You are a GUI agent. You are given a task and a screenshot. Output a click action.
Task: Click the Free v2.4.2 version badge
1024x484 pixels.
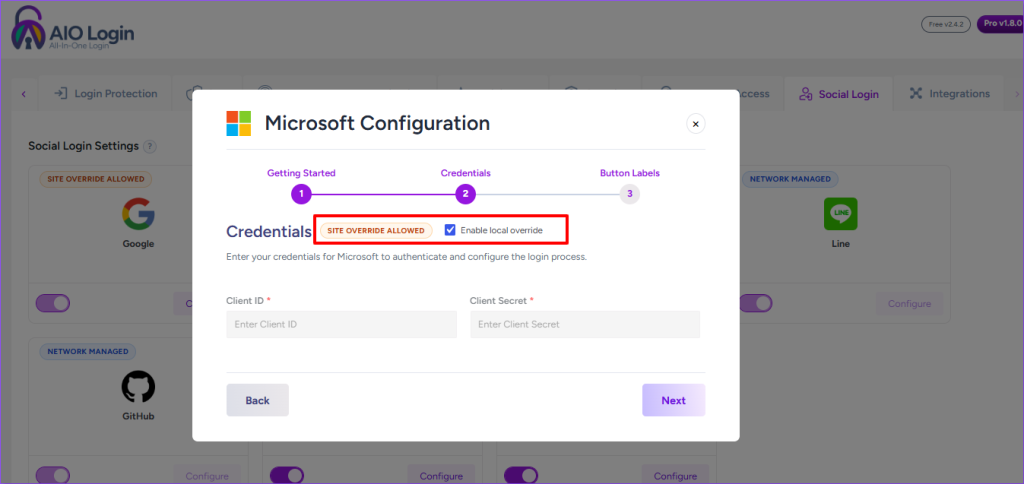click(x=946, y=24)
